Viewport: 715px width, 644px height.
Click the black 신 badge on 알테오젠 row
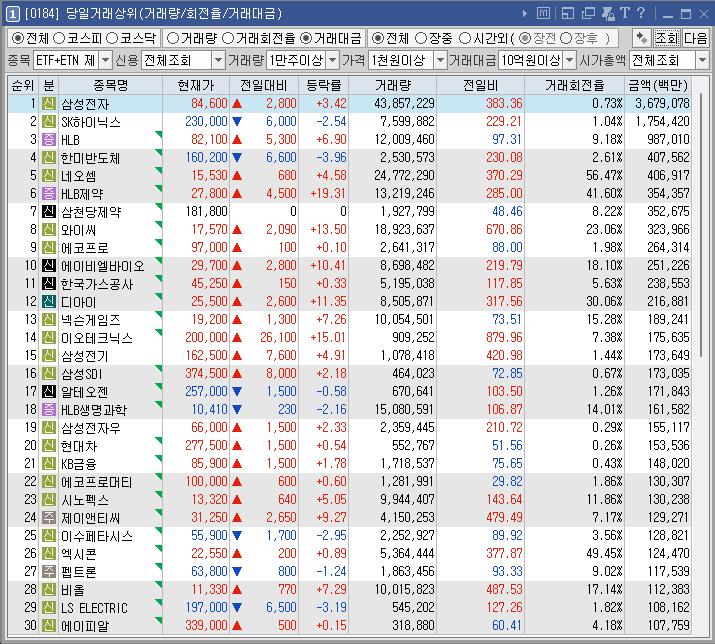49,391
